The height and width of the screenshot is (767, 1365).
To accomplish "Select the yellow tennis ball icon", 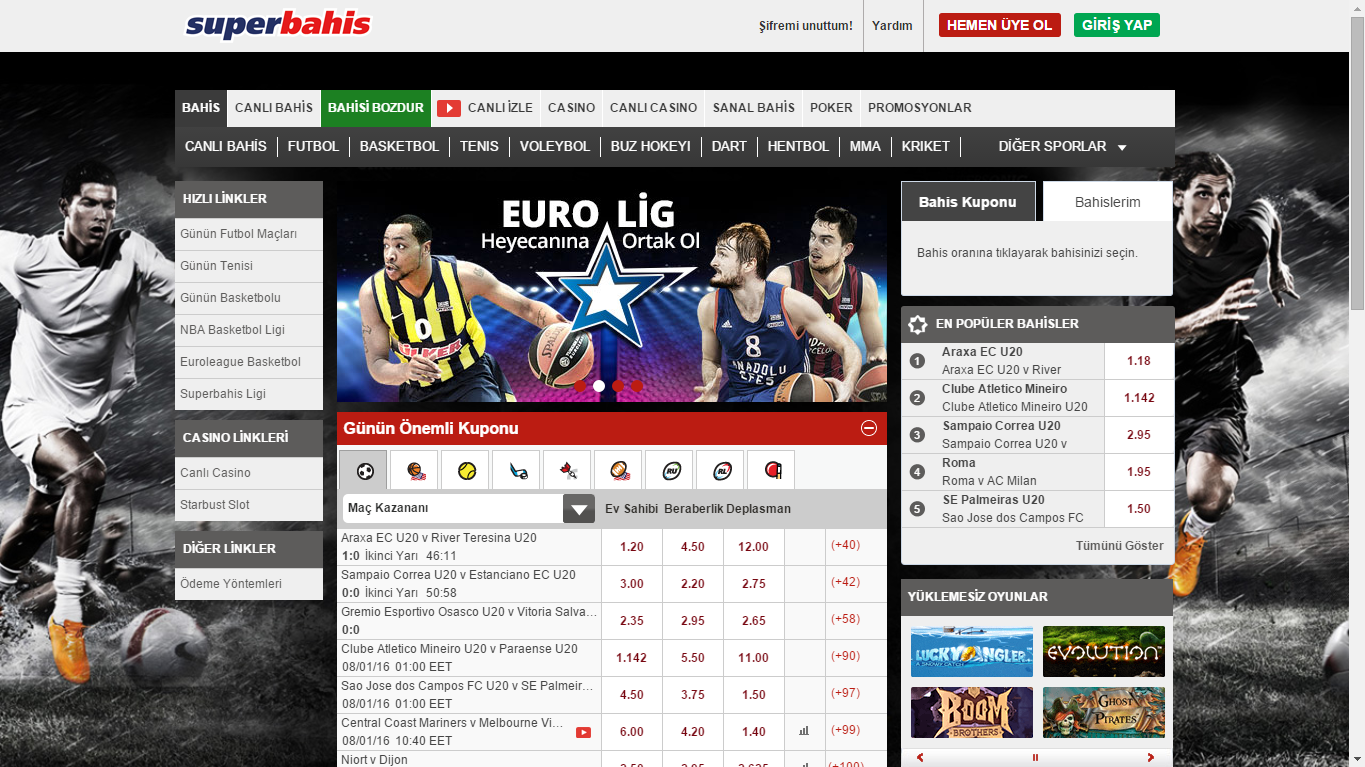I will pyautogui.click(x=465, y=469).
